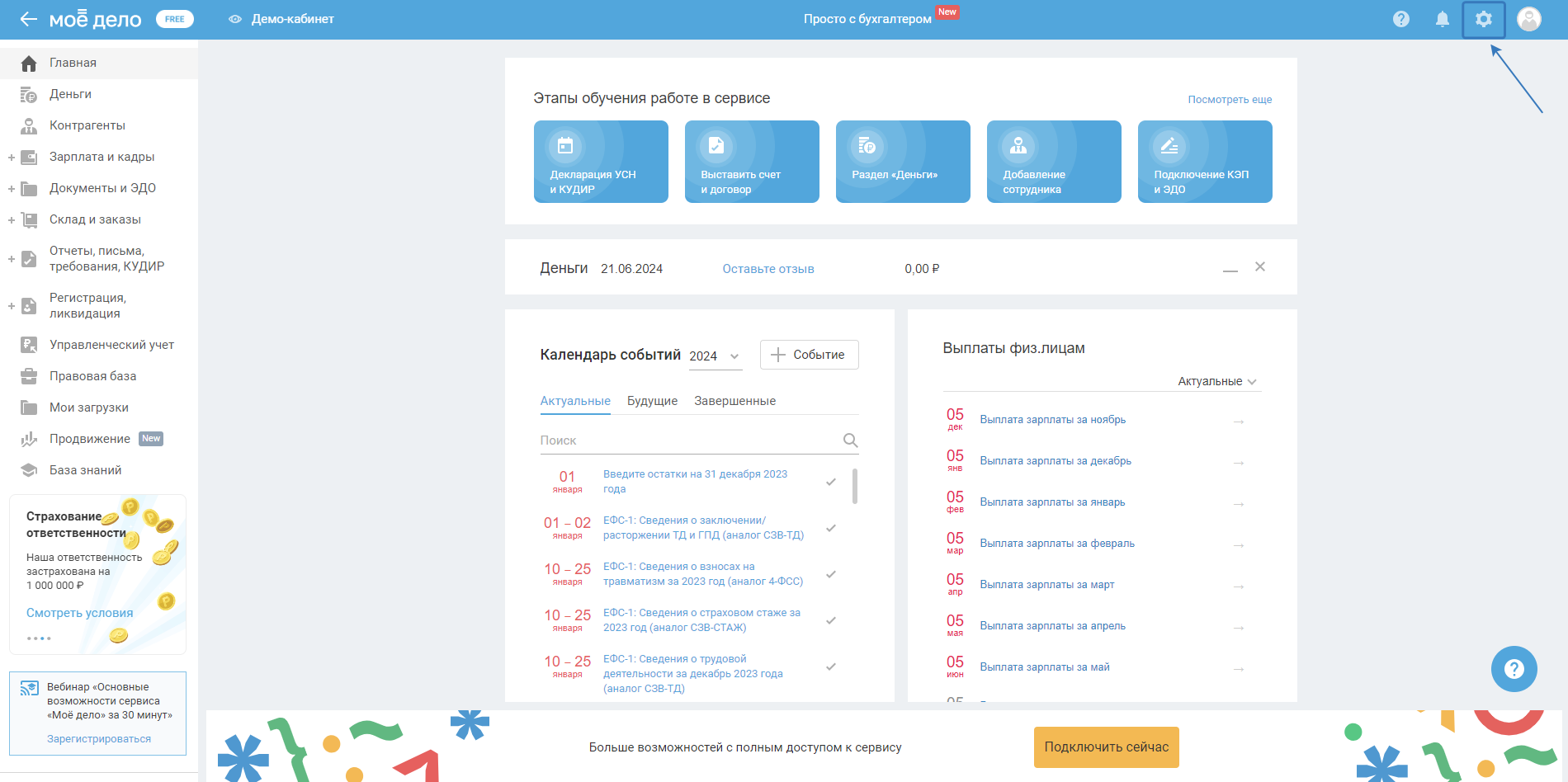Click Подключить сейчас button
Screen dimensions: 1568x782
[1107, 747]
